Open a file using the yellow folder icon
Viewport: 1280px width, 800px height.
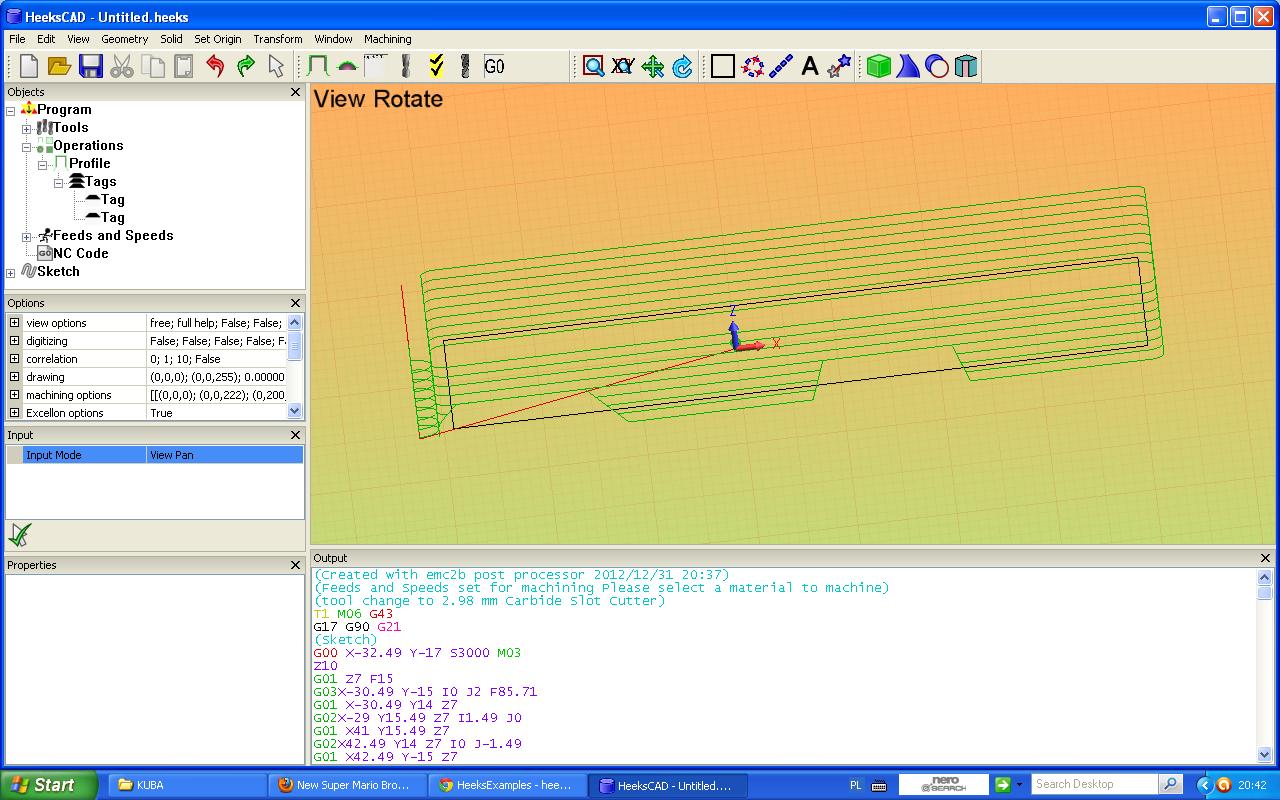point(60,66)
